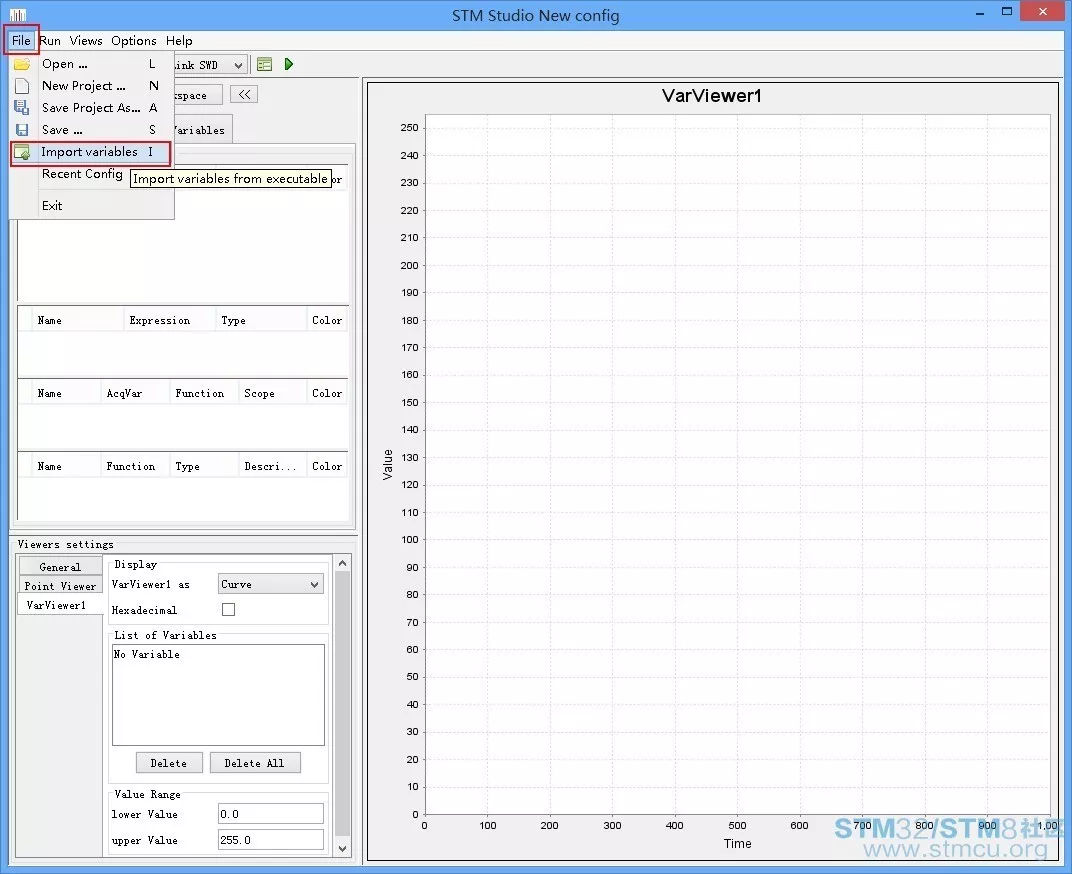Minimize the STM Studio window
This screenshot has width=1072, height=874.
pos(980,12)
